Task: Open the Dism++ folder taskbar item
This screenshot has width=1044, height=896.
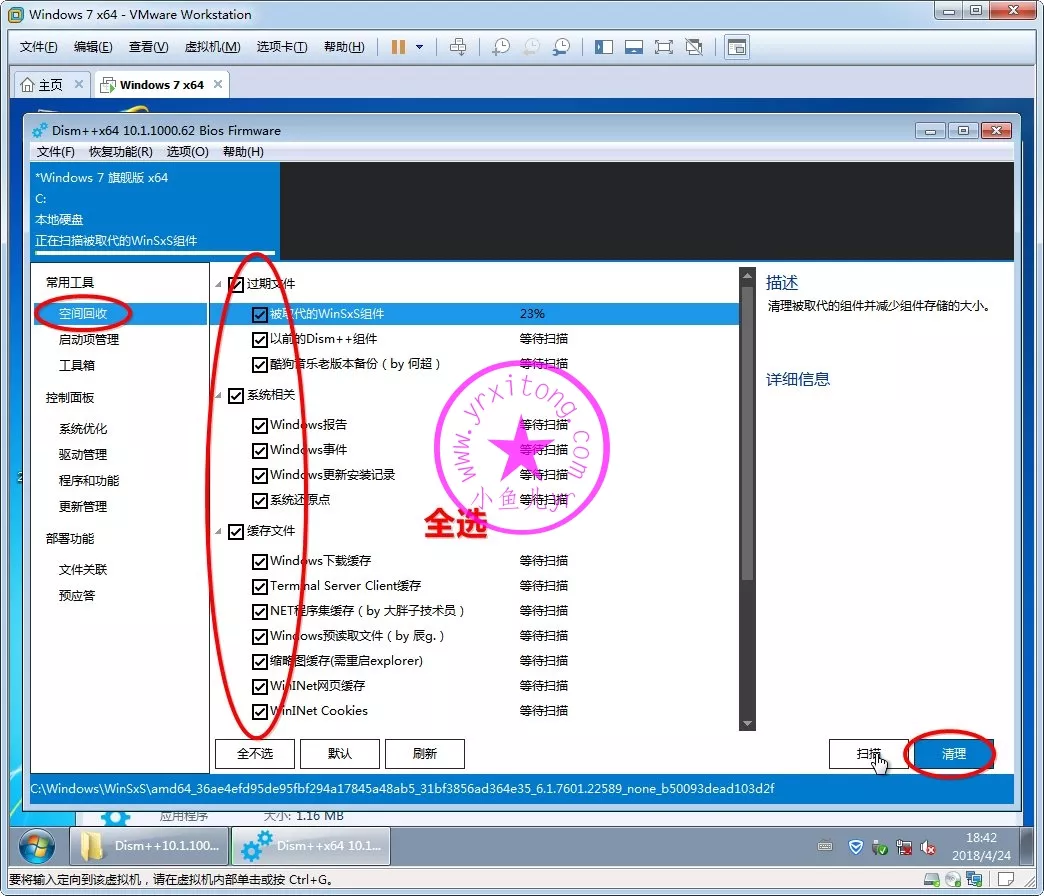Action: 152,846
